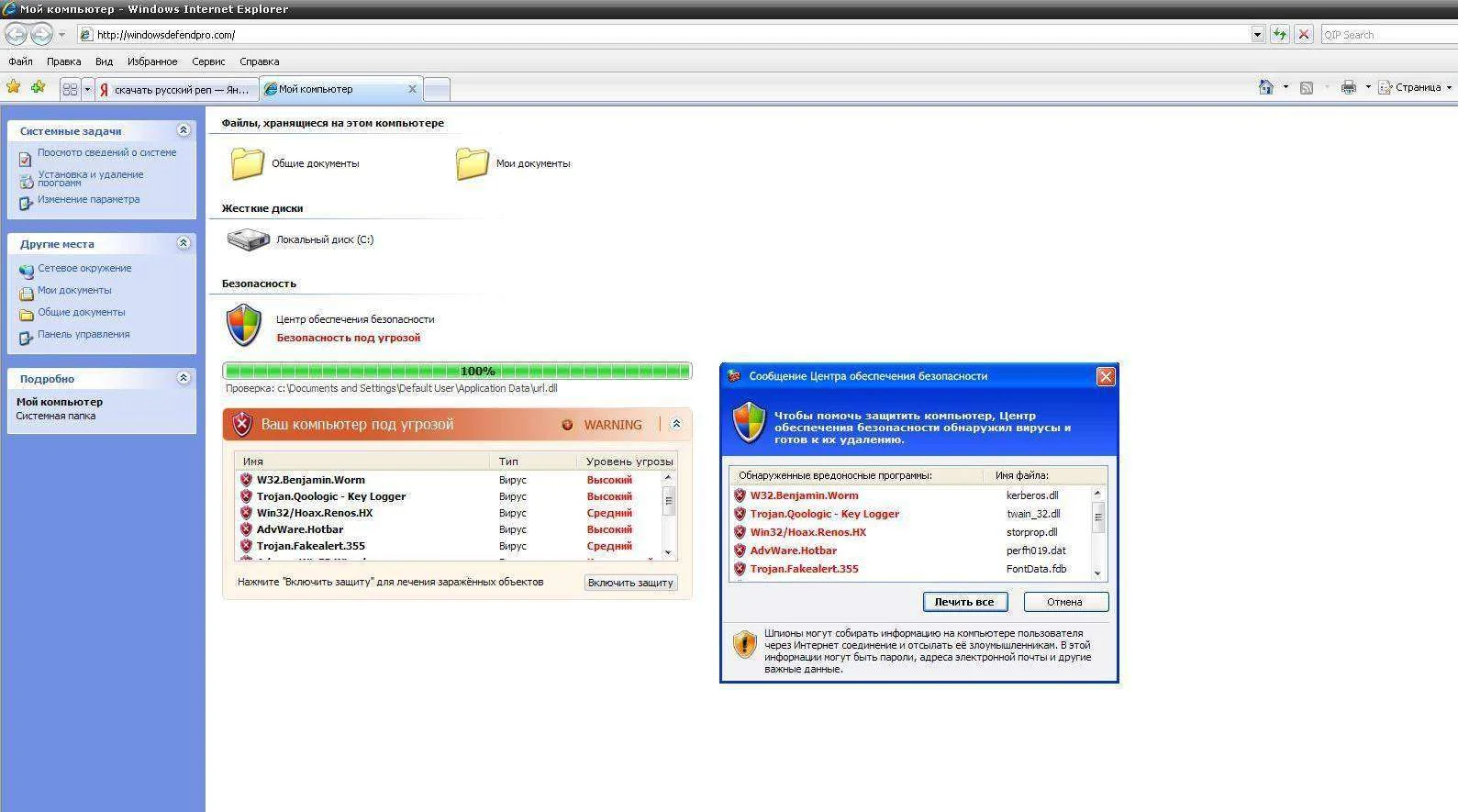Click the Home icon in the command bar
Image resolution: width=1458 pixels, height=812 pixels.
[x=1266, y=87]
